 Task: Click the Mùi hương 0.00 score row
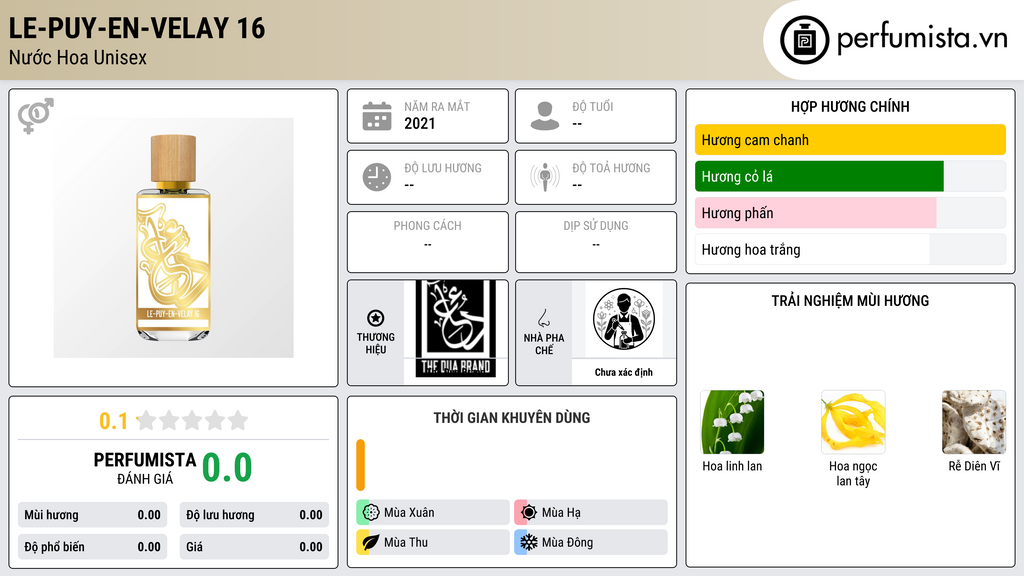tap(93, 515)
